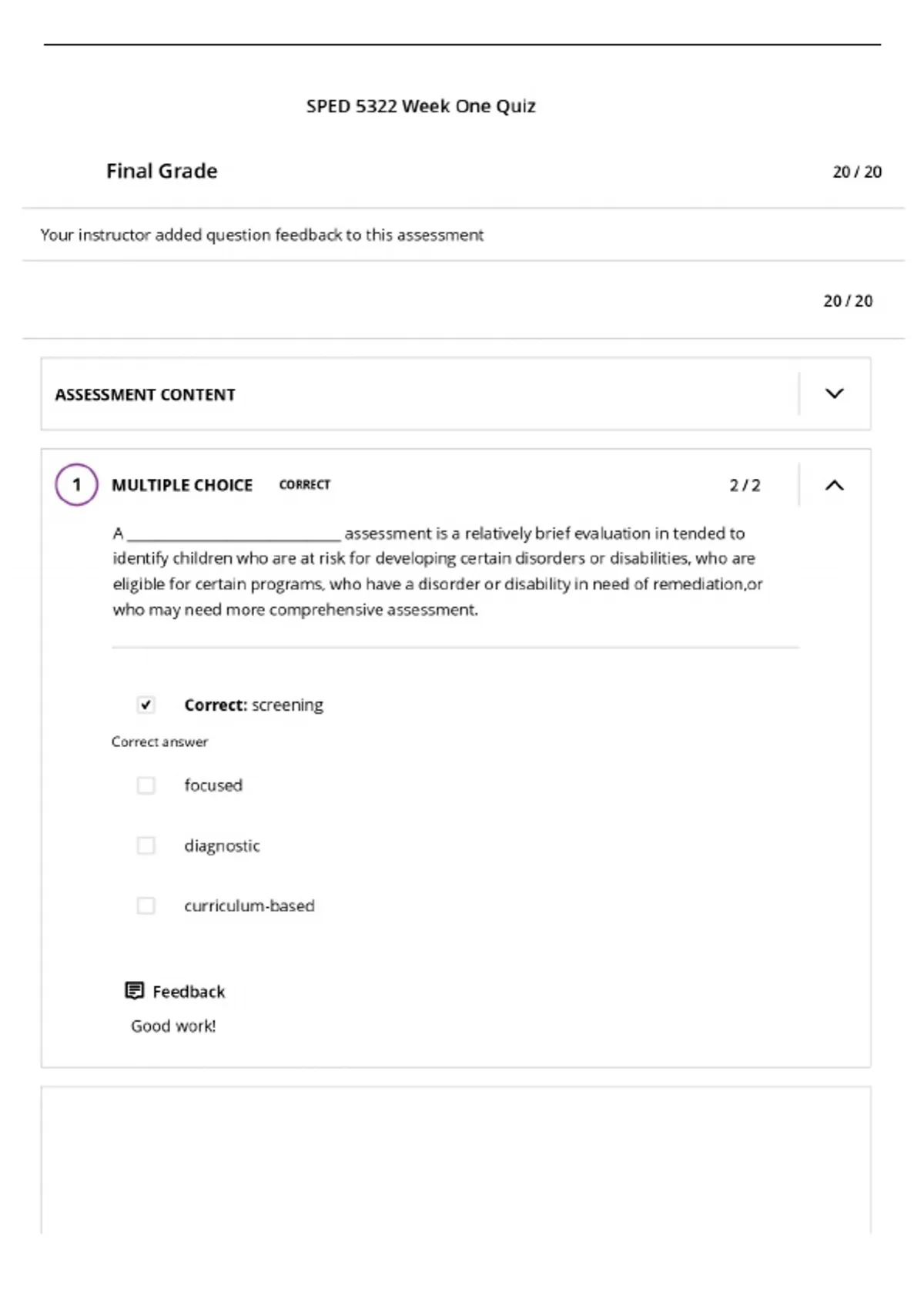Click the CORRECT status label
The image size is (924, 1309).
(x=304, y=484)
